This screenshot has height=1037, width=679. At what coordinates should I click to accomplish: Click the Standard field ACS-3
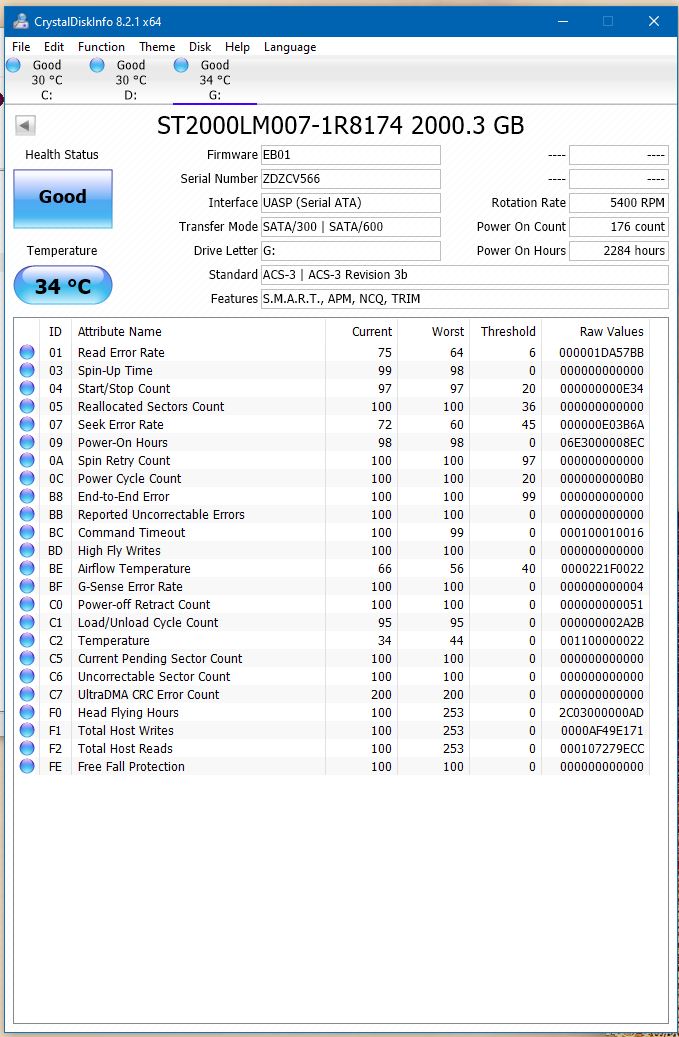pyautogui.click(x=465, y=274)
